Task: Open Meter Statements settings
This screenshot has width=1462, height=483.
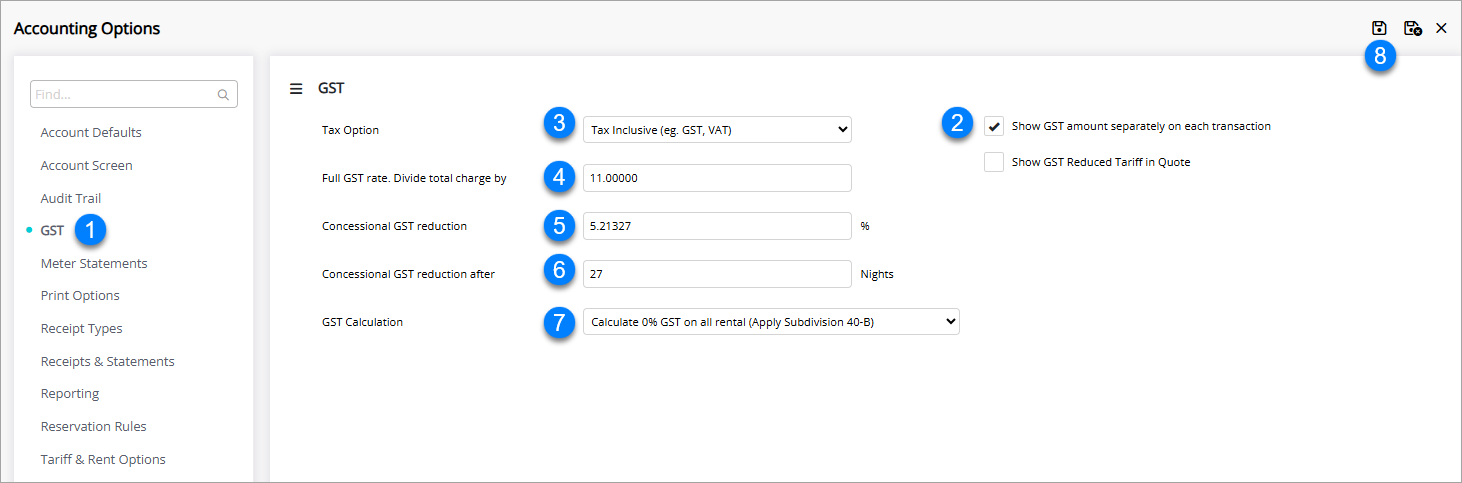Action: pyautogui.click(x=94, y=264)
